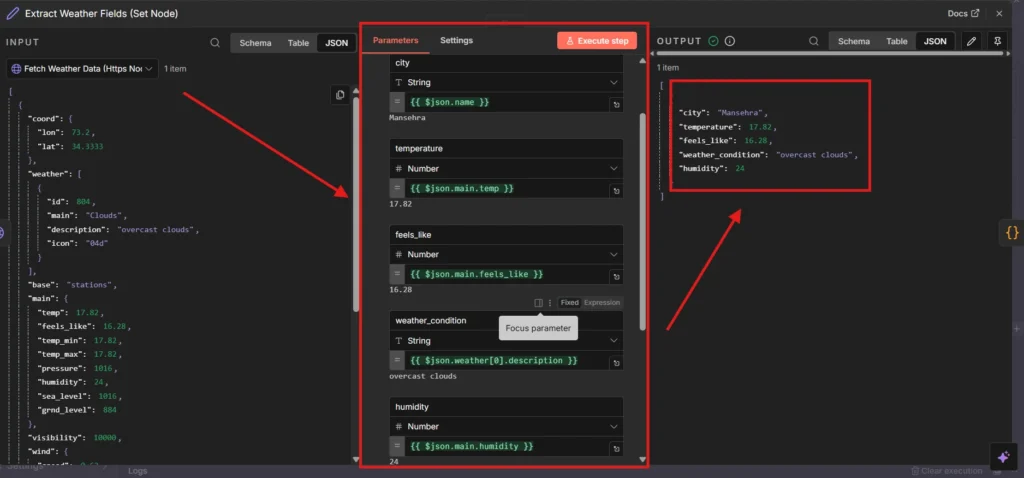This screenshot has width=1024, height=478.
Task: Click the Focus parameter panel icon
Action: tap(538, 302)
